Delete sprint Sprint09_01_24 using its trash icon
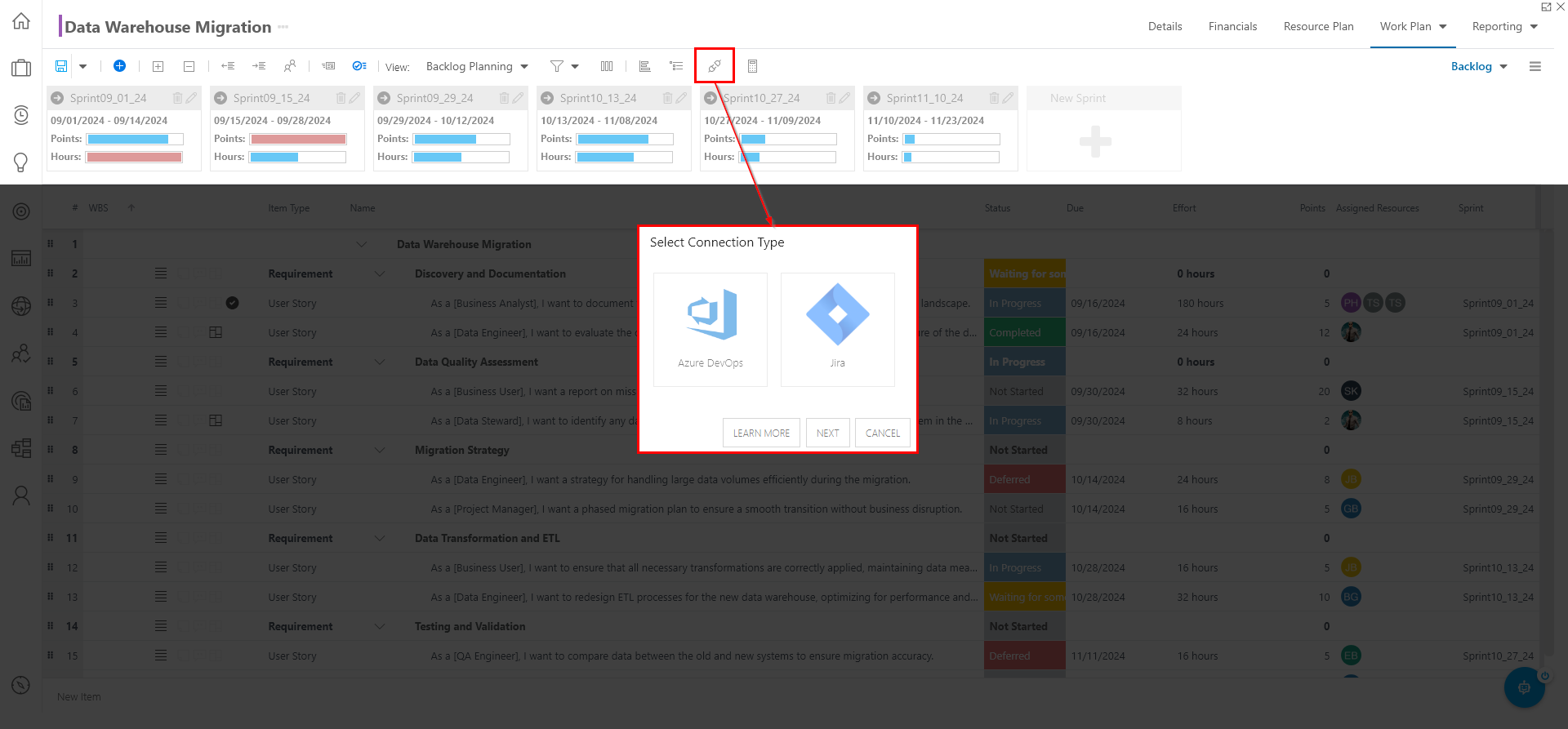Viewport: 1568px width, 729px height. (177, 98)
